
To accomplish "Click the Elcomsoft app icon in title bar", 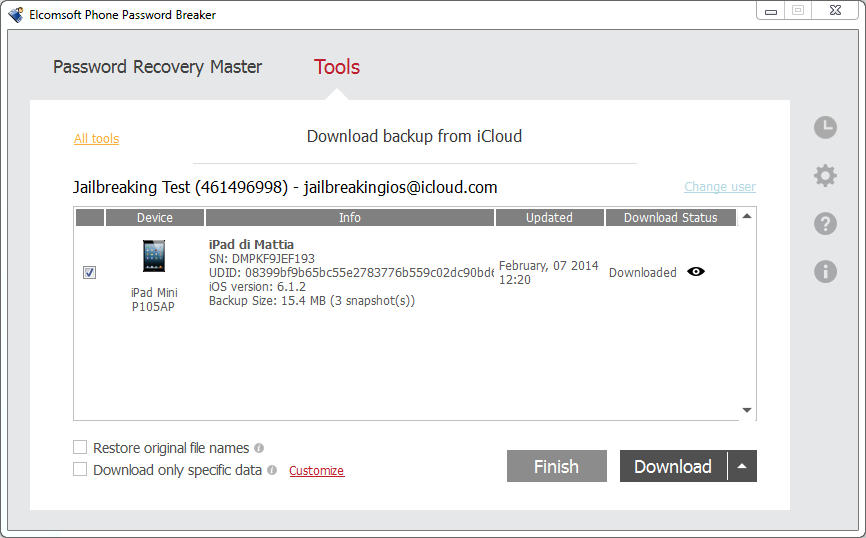I will tap(16, 14).
